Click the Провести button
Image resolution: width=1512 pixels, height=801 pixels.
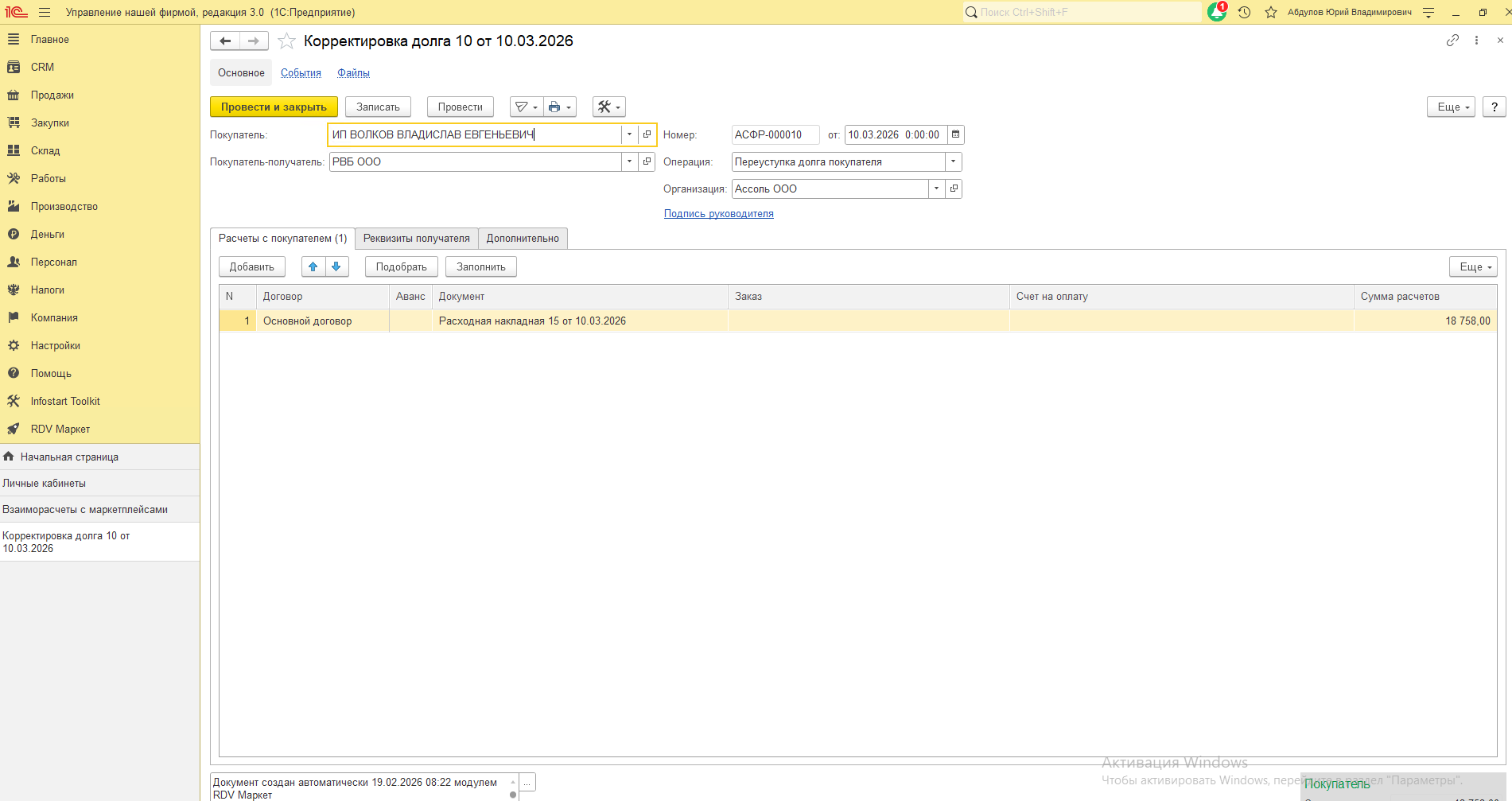[460, 107]
